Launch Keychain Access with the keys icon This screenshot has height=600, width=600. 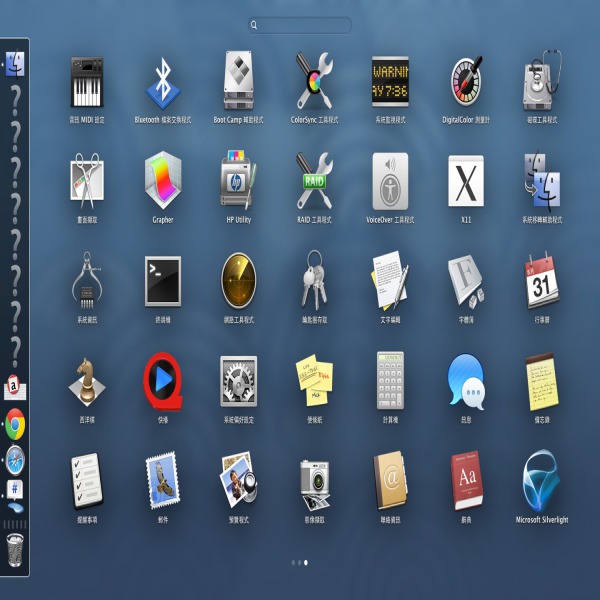tap(314, 280)
